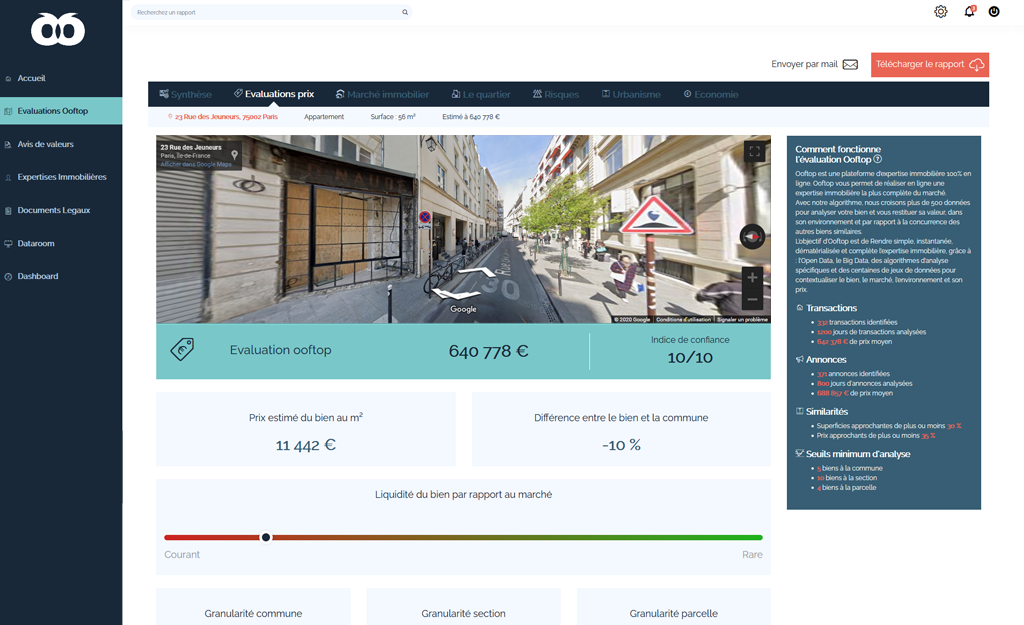Go to the Risques tab
Viewport: 1024px width, 625px height.
(556, 94)
